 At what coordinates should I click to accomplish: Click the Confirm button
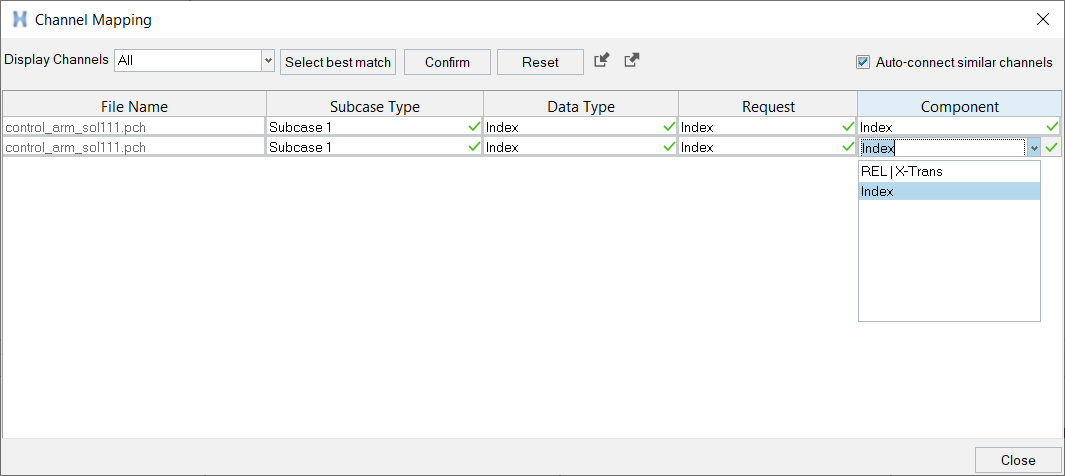447,62
